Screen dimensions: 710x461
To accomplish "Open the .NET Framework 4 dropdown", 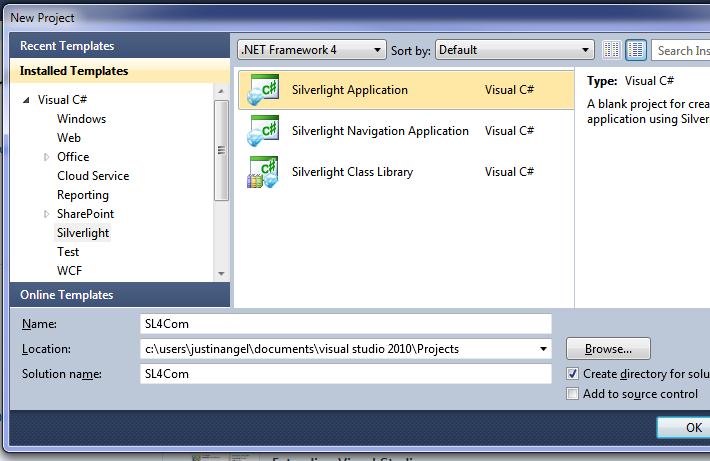I will point(312,50).
